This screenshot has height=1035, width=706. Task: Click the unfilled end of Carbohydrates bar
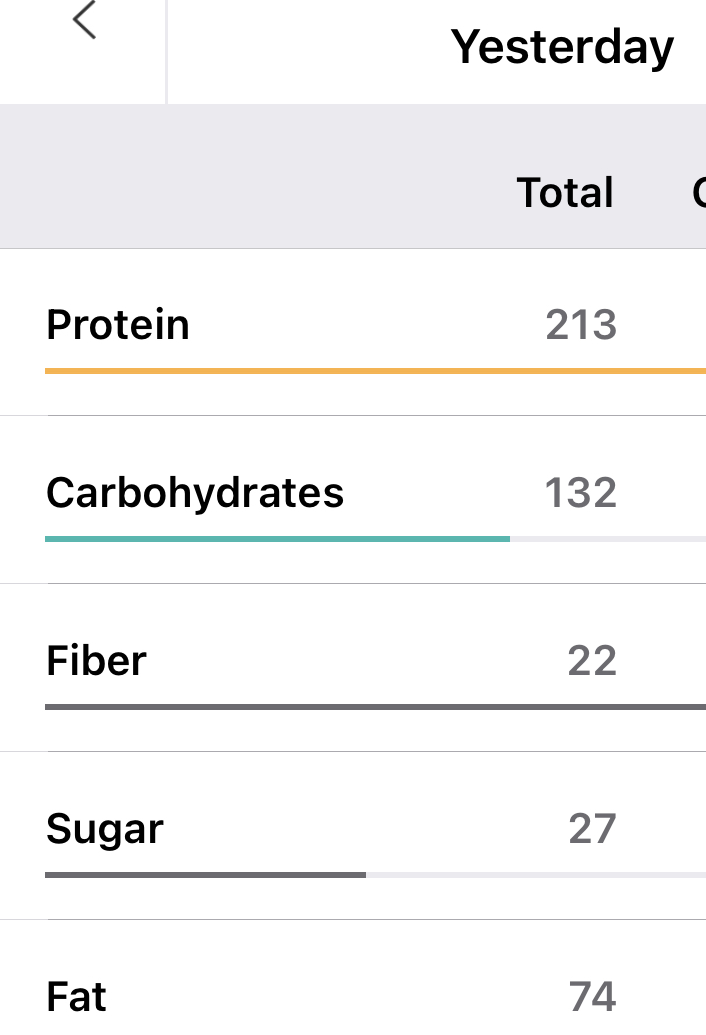[608, 538]
